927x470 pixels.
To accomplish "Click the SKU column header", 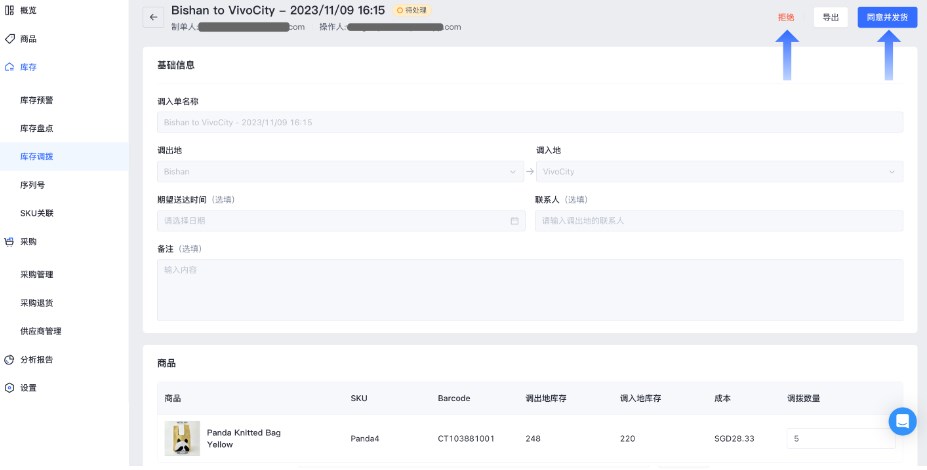I will pyautogui.click(x=359, y=398).
